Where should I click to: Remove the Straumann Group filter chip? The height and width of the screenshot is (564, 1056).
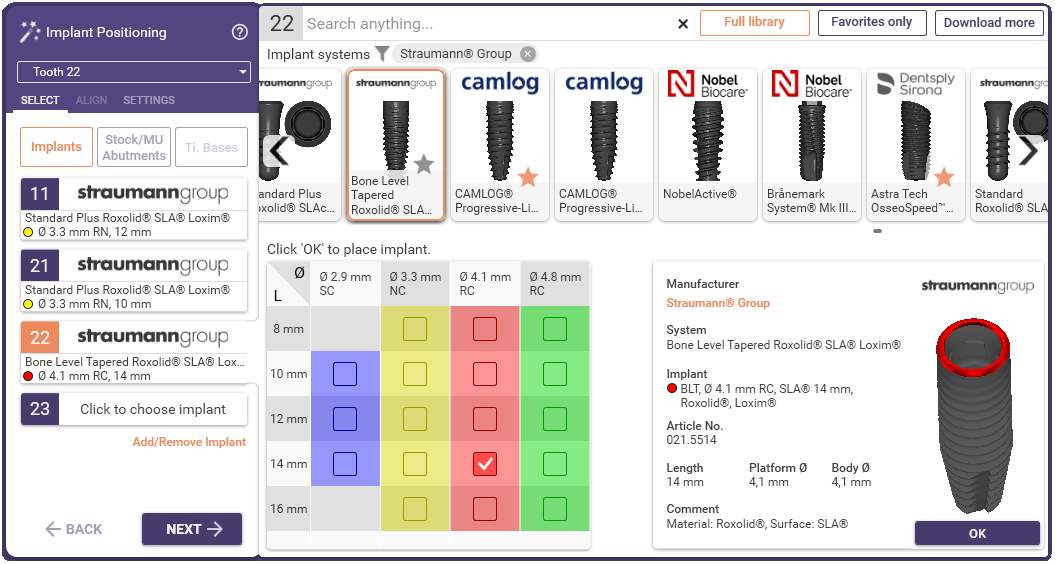point(528,54)
